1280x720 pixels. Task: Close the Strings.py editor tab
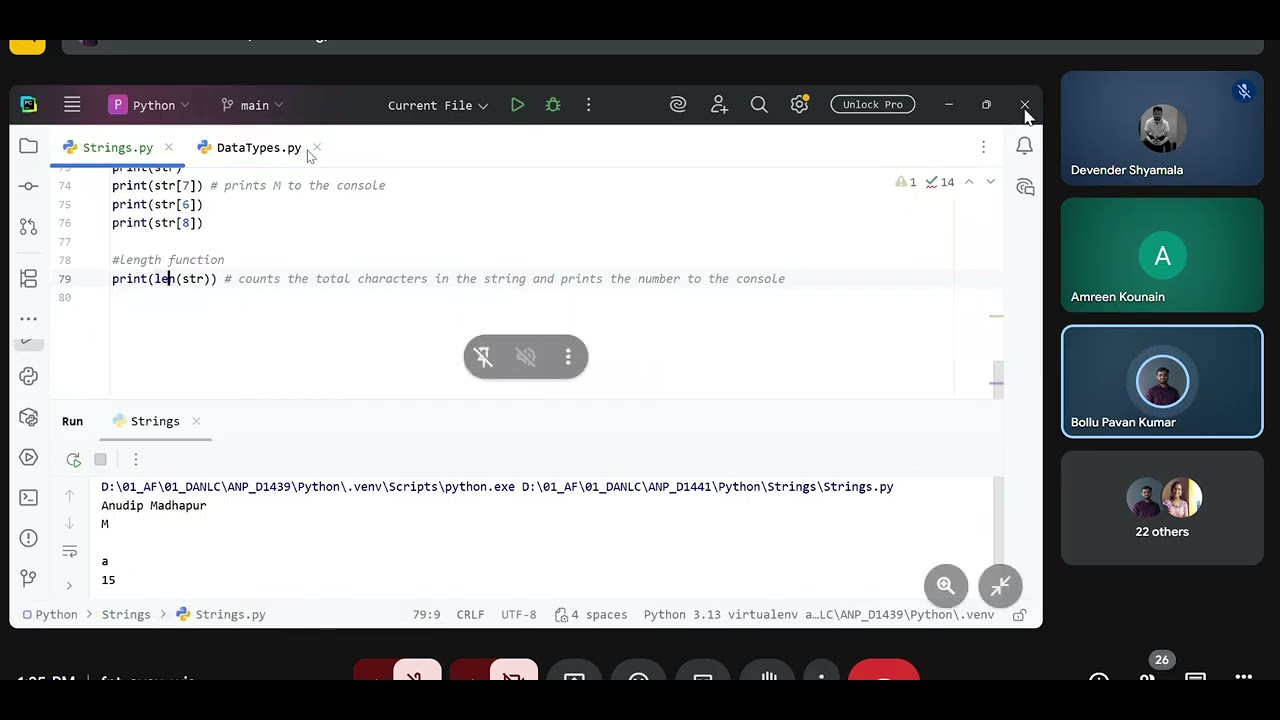point(168,148)
